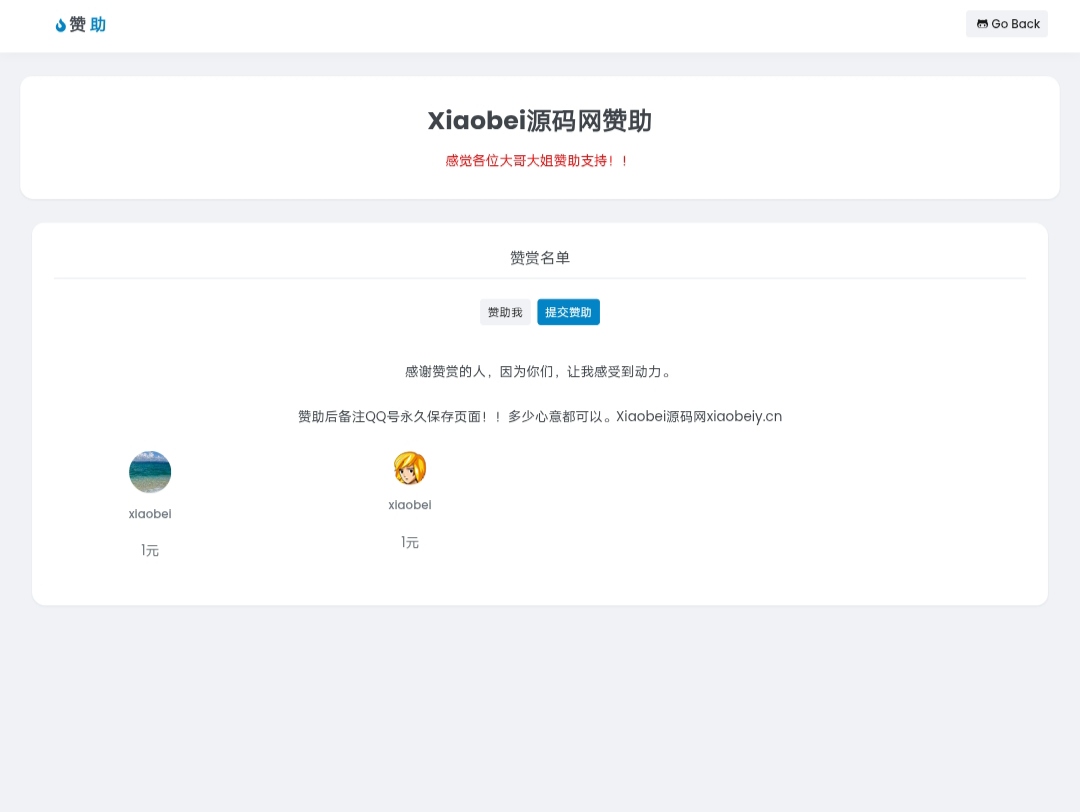Click the 赞赏名单 section title
This screenshot has height=812, width=1080.
(540, 258)
